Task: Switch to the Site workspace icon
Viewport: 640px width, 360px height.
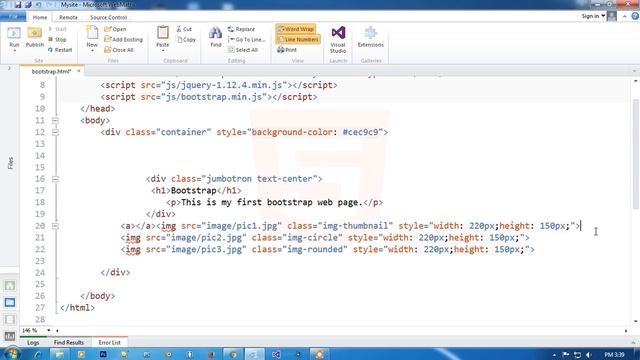Action: 10,285
